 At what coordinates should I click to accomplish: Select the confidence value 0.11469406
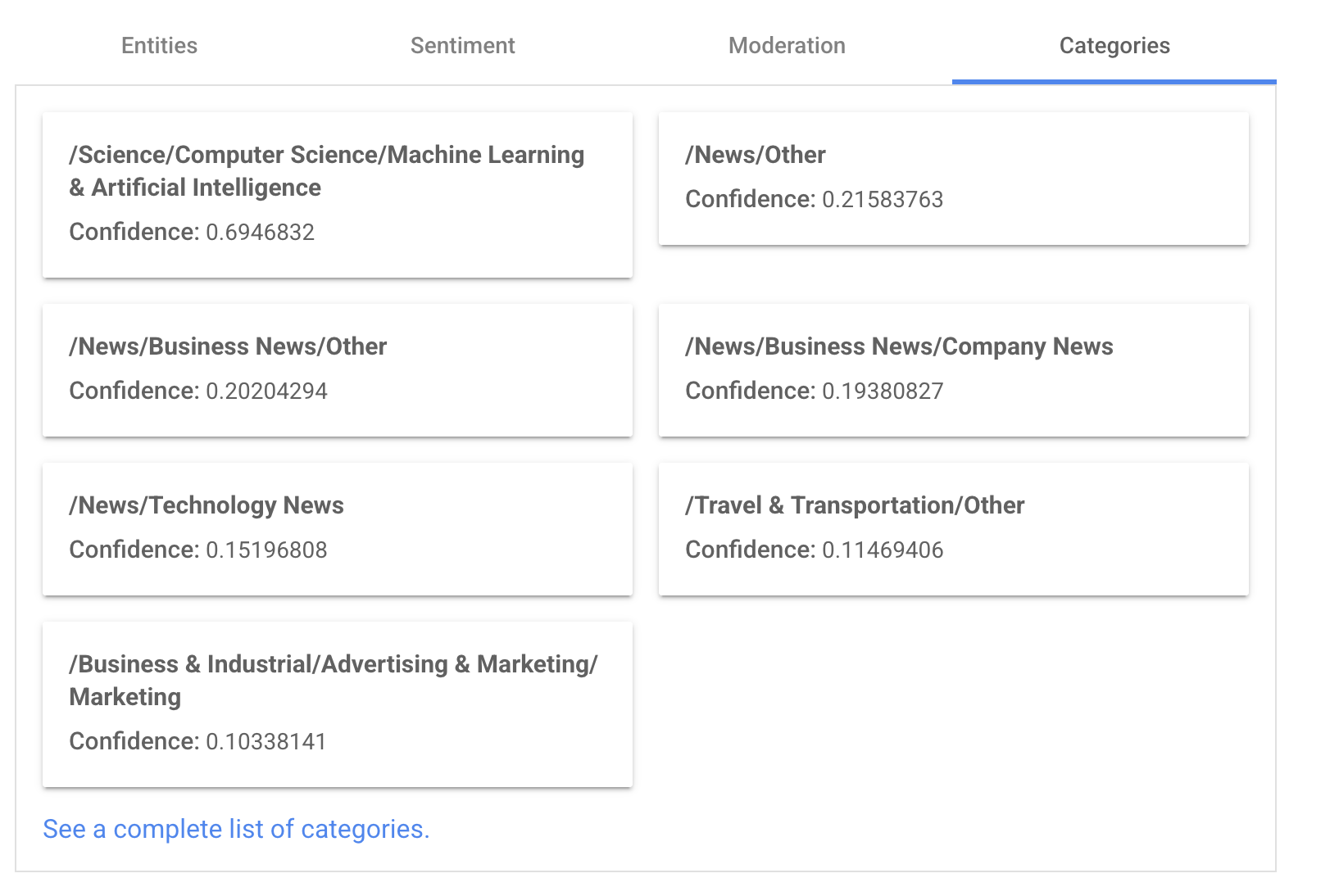point(883,550)
